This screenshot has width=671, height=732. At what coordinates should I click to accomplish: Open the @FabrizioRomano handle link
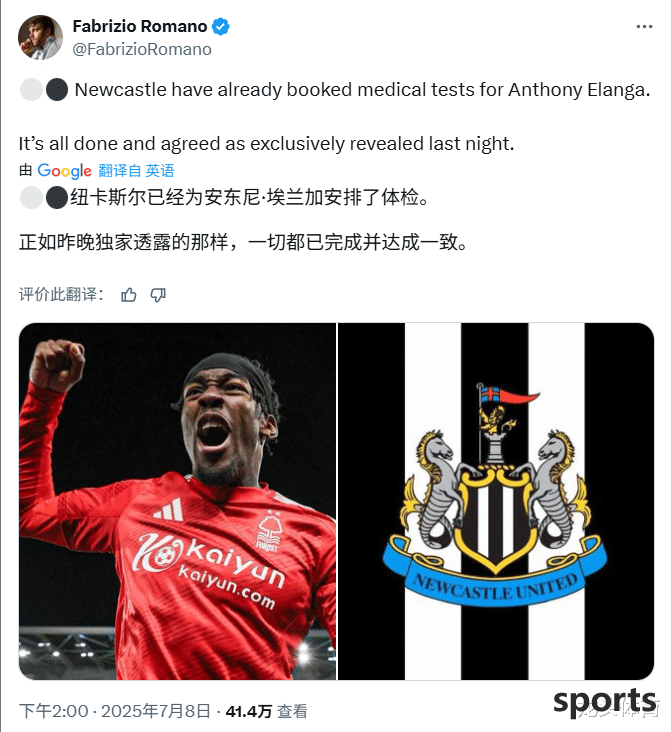point(142,49)
